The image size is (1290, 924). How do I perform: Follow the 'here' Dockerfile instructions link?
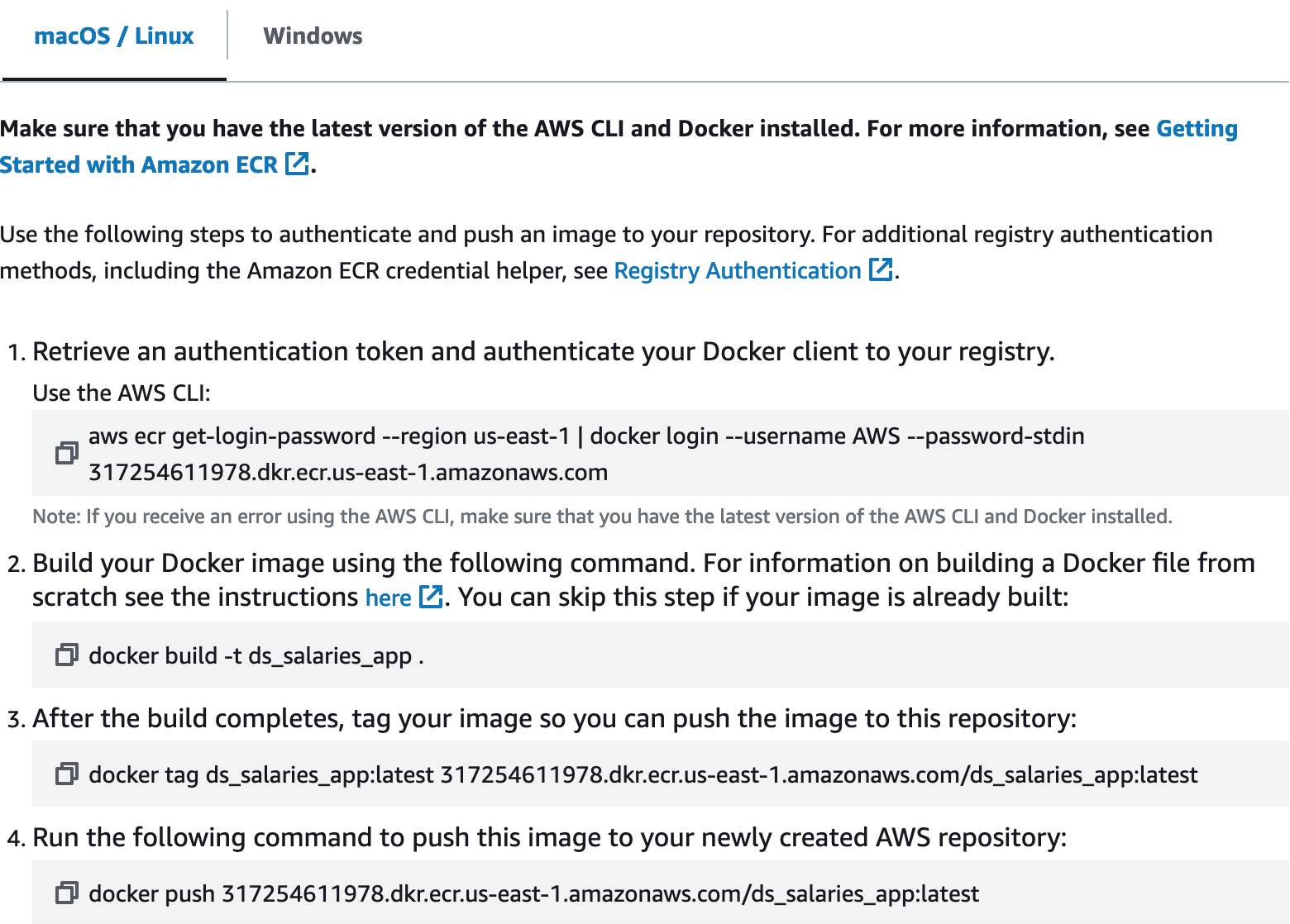click(x=389, y=597)
